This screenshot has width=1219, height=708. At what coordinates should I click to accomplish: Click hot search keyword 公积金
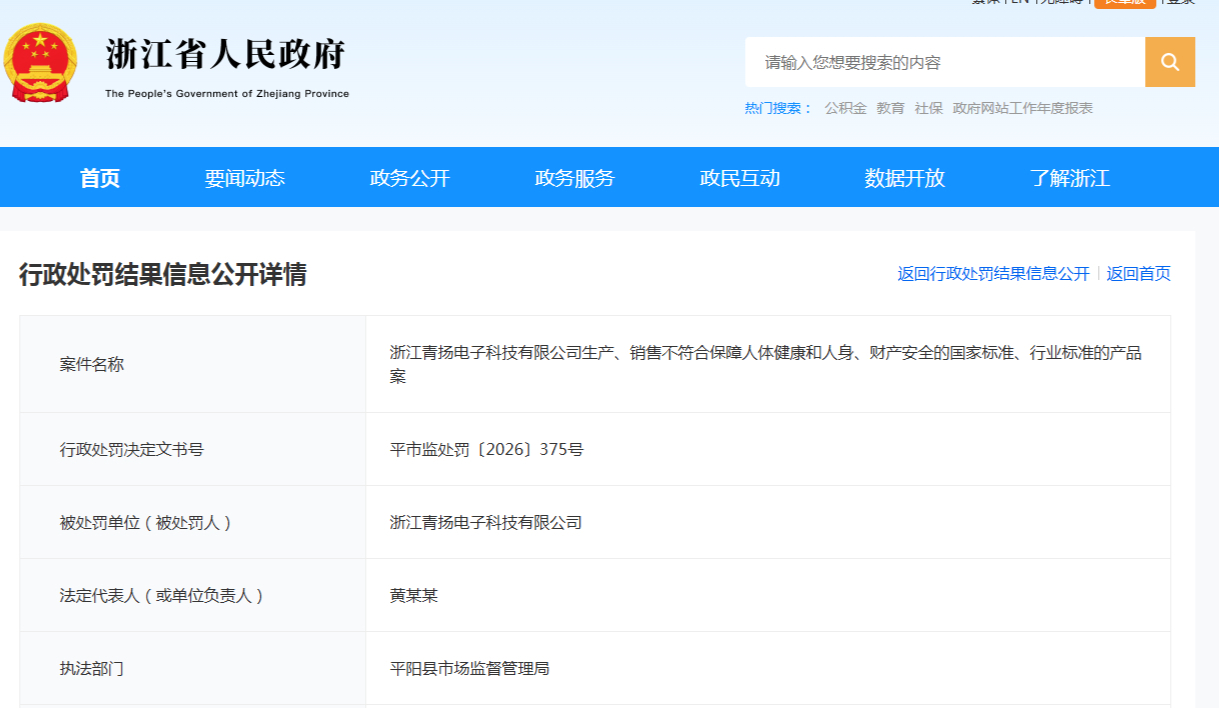click(x=846, y=108)
